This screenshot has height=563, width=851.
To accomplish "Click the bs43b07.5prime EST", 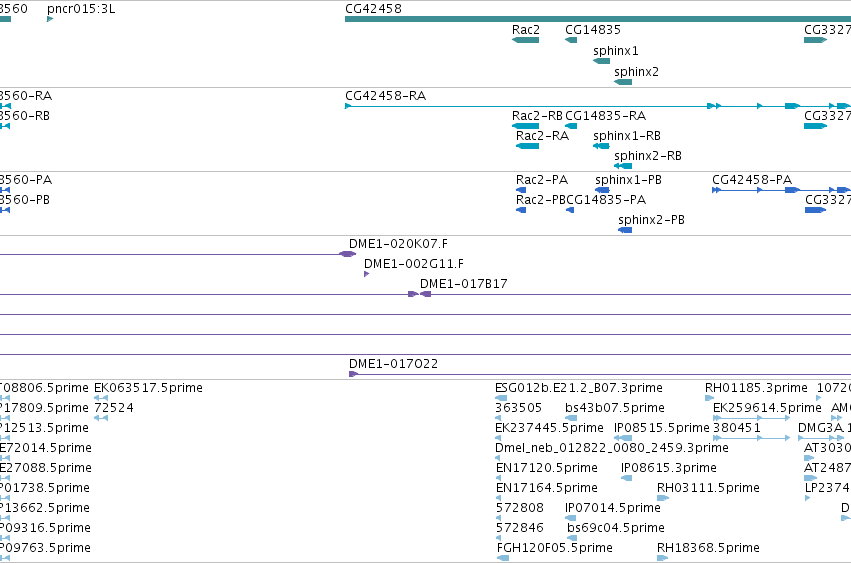I will coord(571,418).
